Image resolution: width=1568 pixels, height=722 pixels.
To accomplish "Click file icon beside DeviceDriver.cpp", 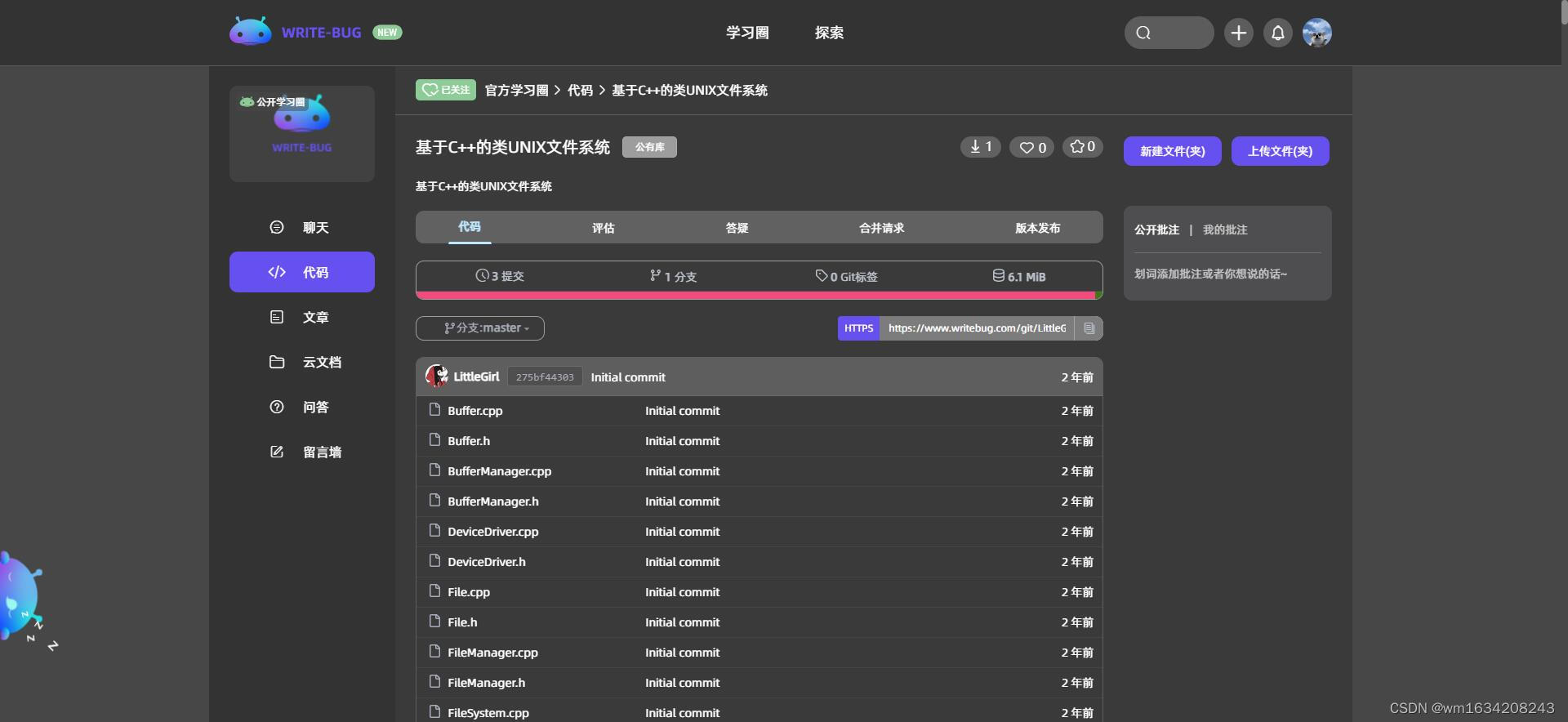I will (434, 530).
